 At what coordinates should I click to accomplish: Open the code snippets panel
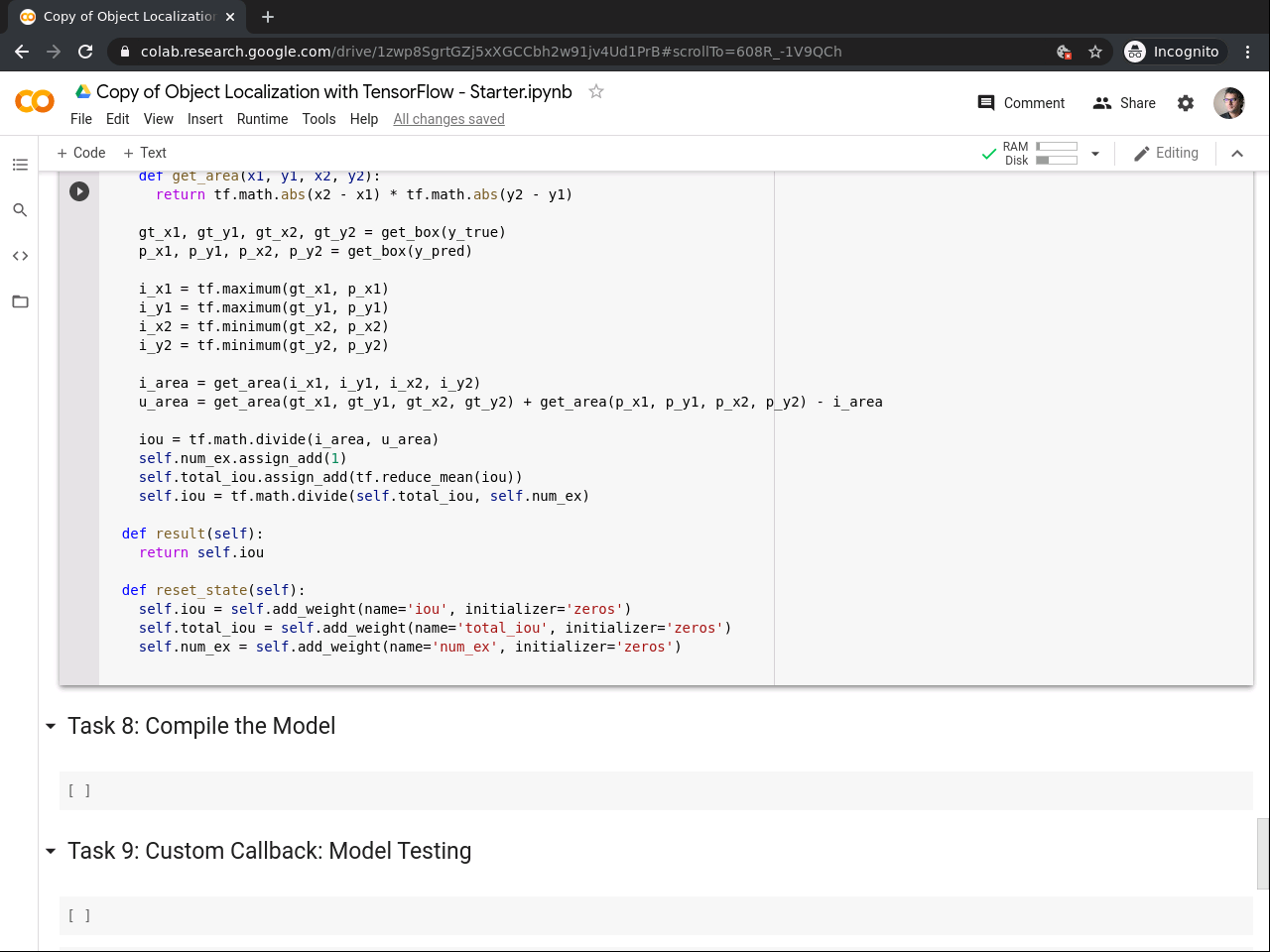coord(20,256)
